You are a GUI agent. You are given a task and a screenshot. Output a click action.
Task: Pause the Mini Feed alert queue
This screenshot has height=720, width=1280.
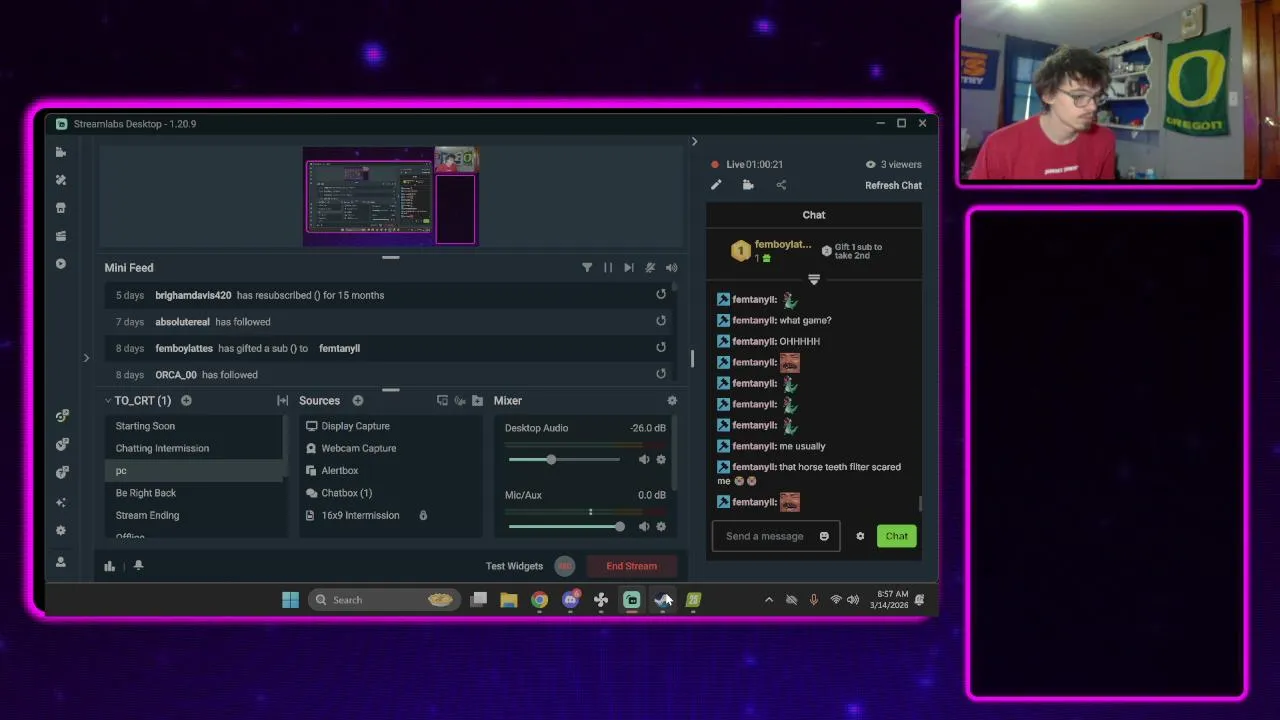tap(608, 268)
